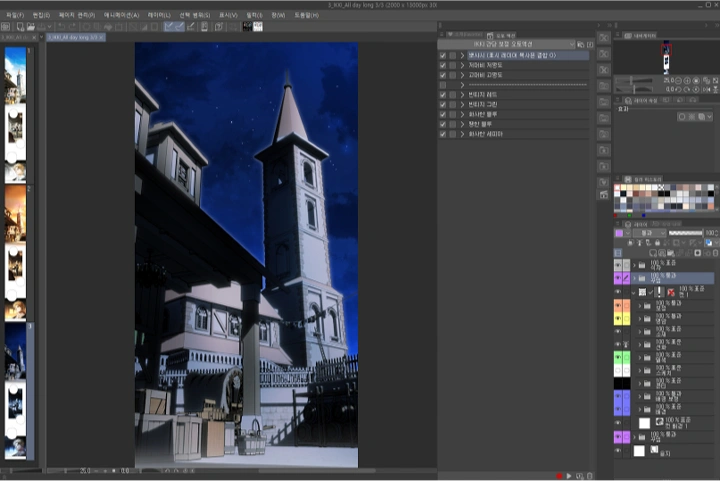Click the delete layer trash icon

pos(715,253)
